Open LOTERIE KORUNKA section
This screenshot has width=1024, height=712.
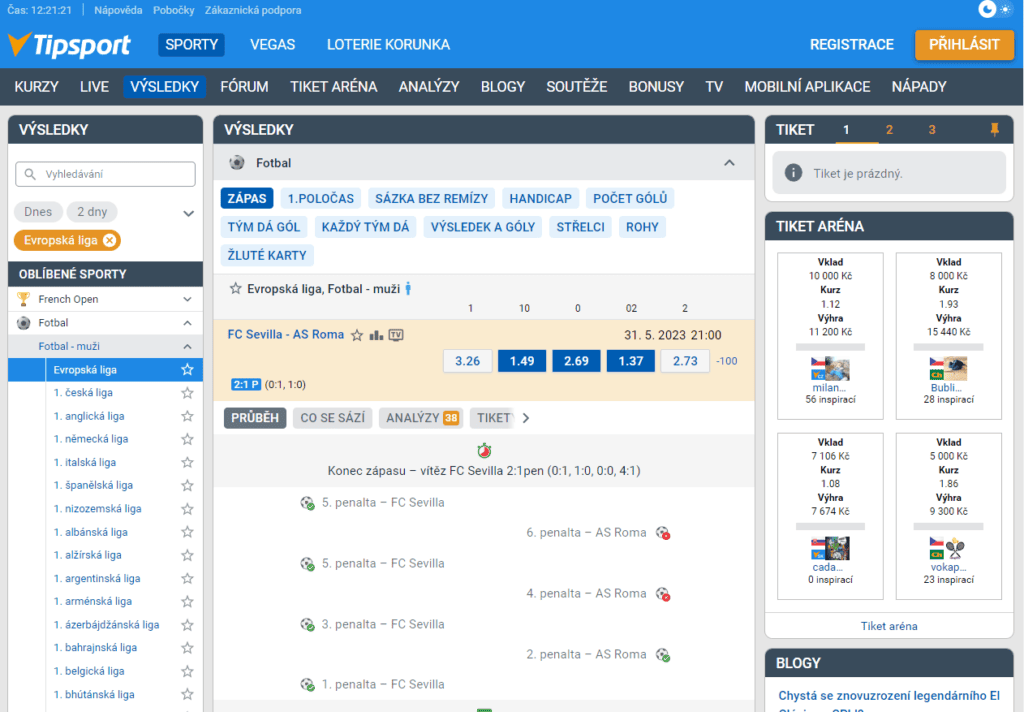pos(388,45)
